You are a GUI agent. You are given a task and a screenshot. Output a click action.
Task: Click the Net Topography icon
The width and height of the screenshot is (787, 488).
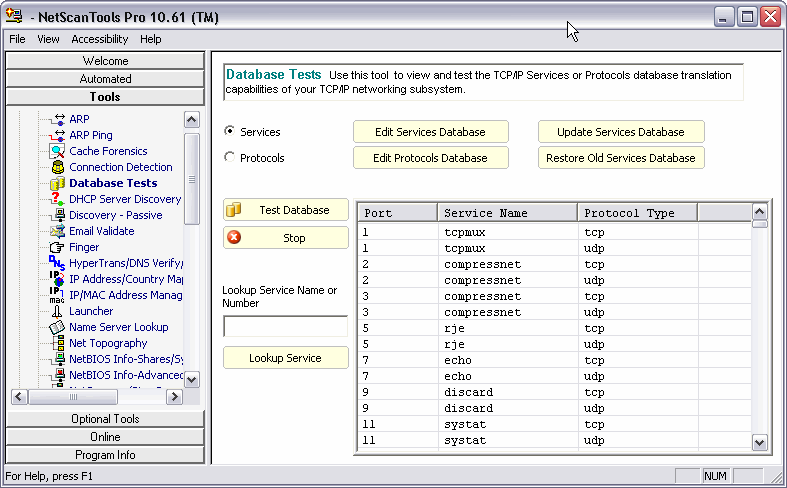[x=59, y=343]
